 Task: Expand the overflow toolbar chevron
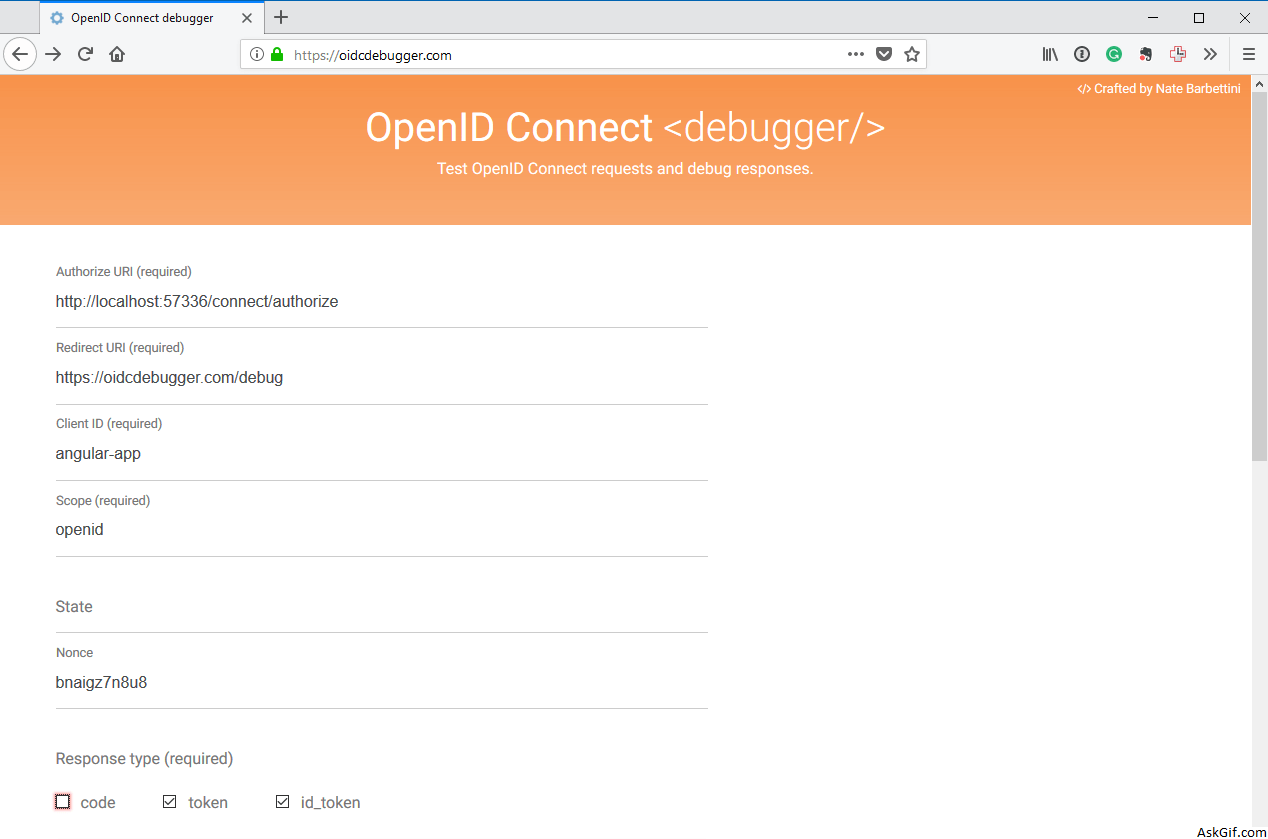pyautogui.click(x=1210, y=54)
